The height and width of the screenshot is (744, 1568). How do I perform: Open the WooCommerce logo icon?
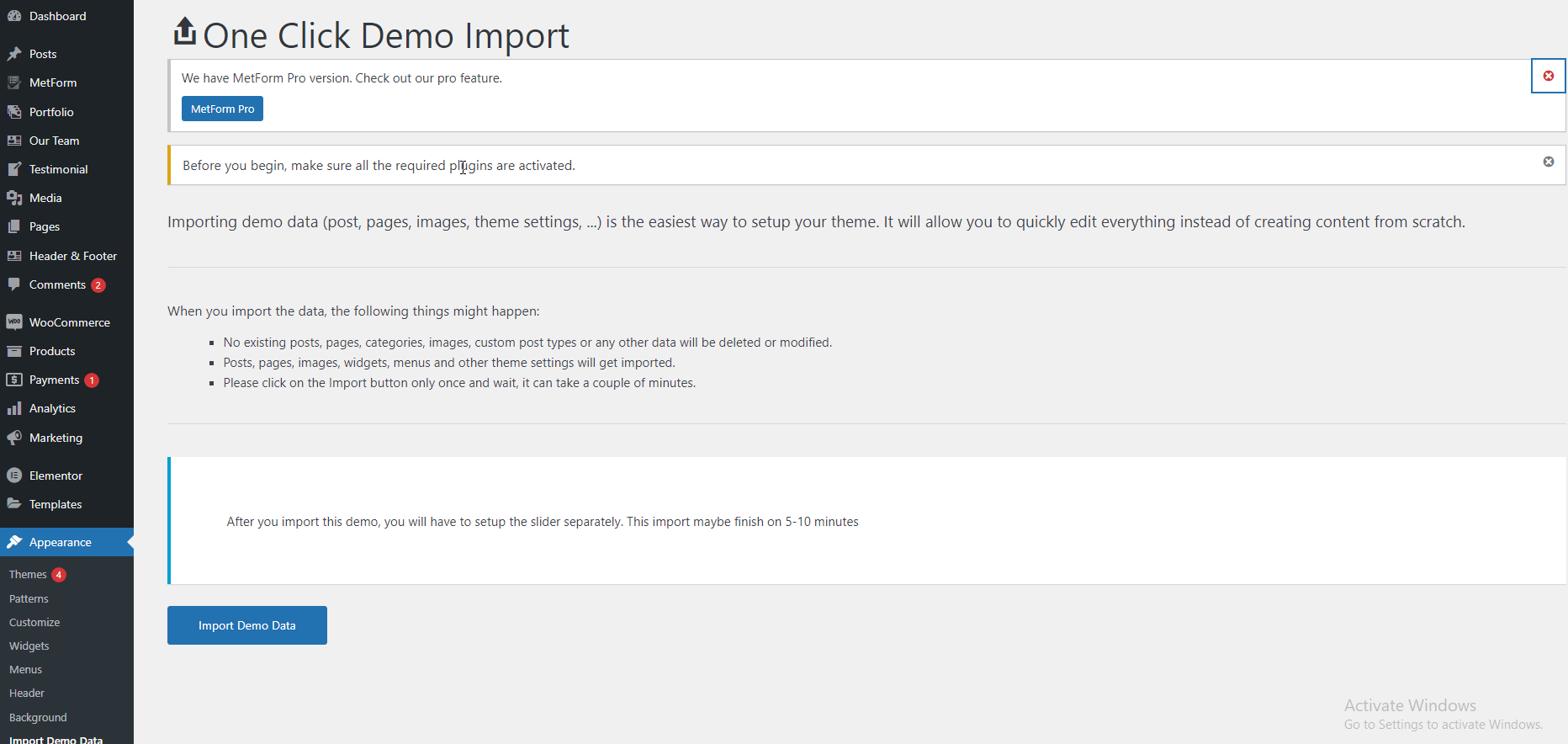click(14, 322)
